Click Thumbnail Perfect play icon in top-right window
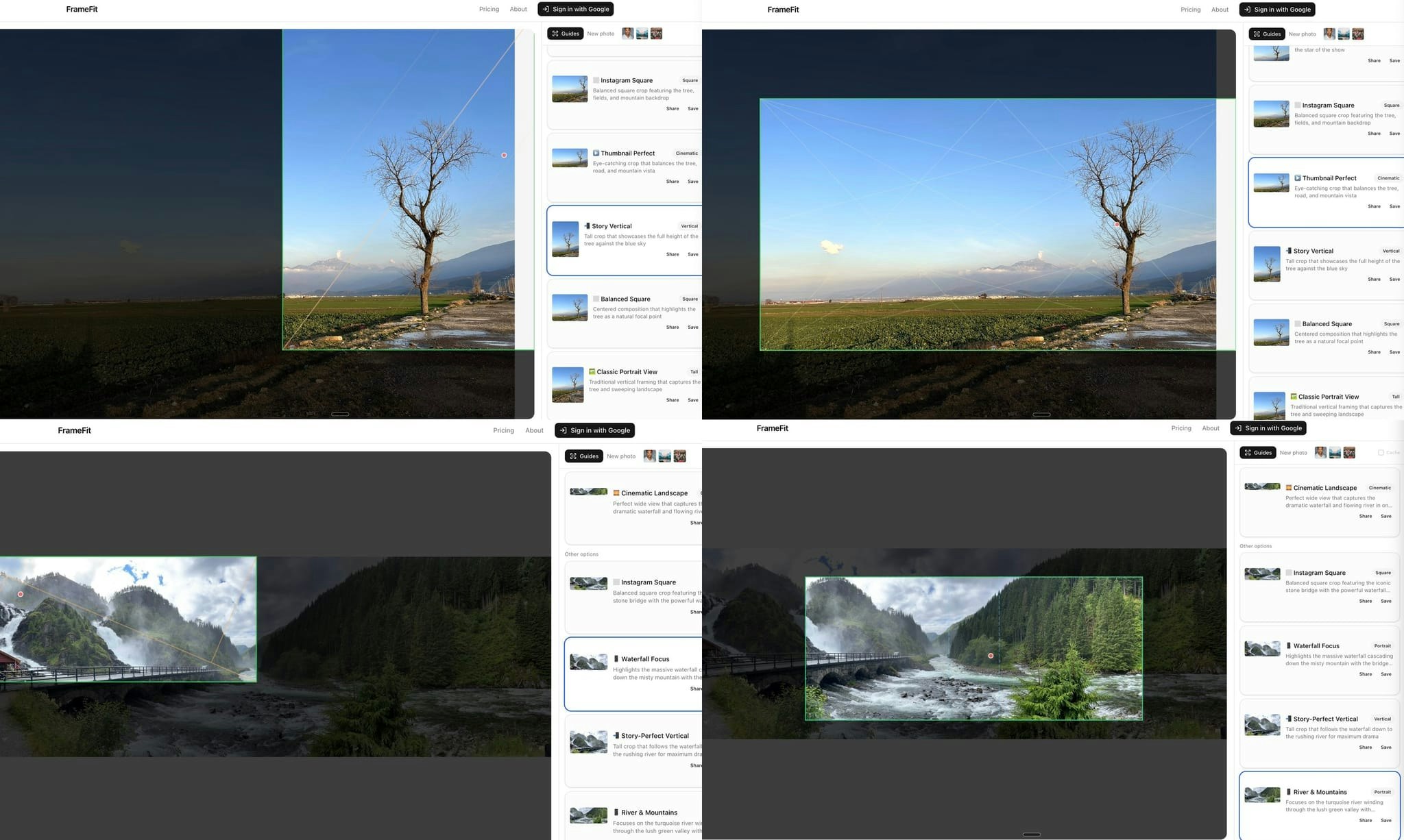The image size is (1404, 840). [x=1297, y=178]
